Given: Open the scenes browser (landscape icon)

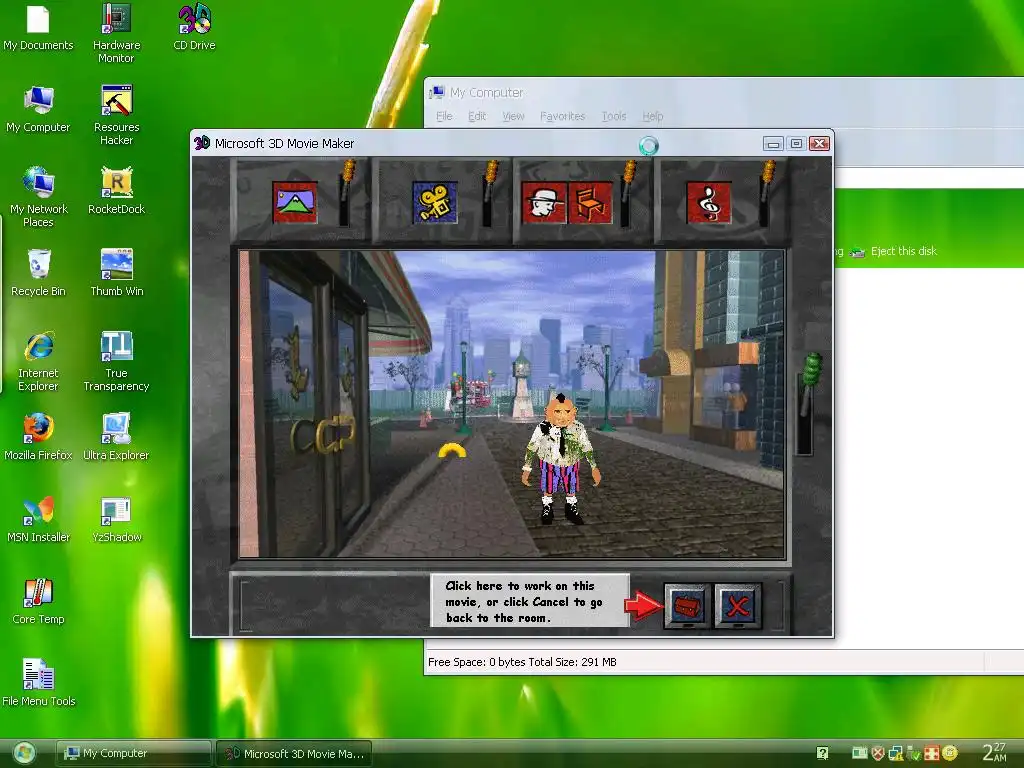Looking at the screenshot, I should pyautogui.click(x=295, y=202).
